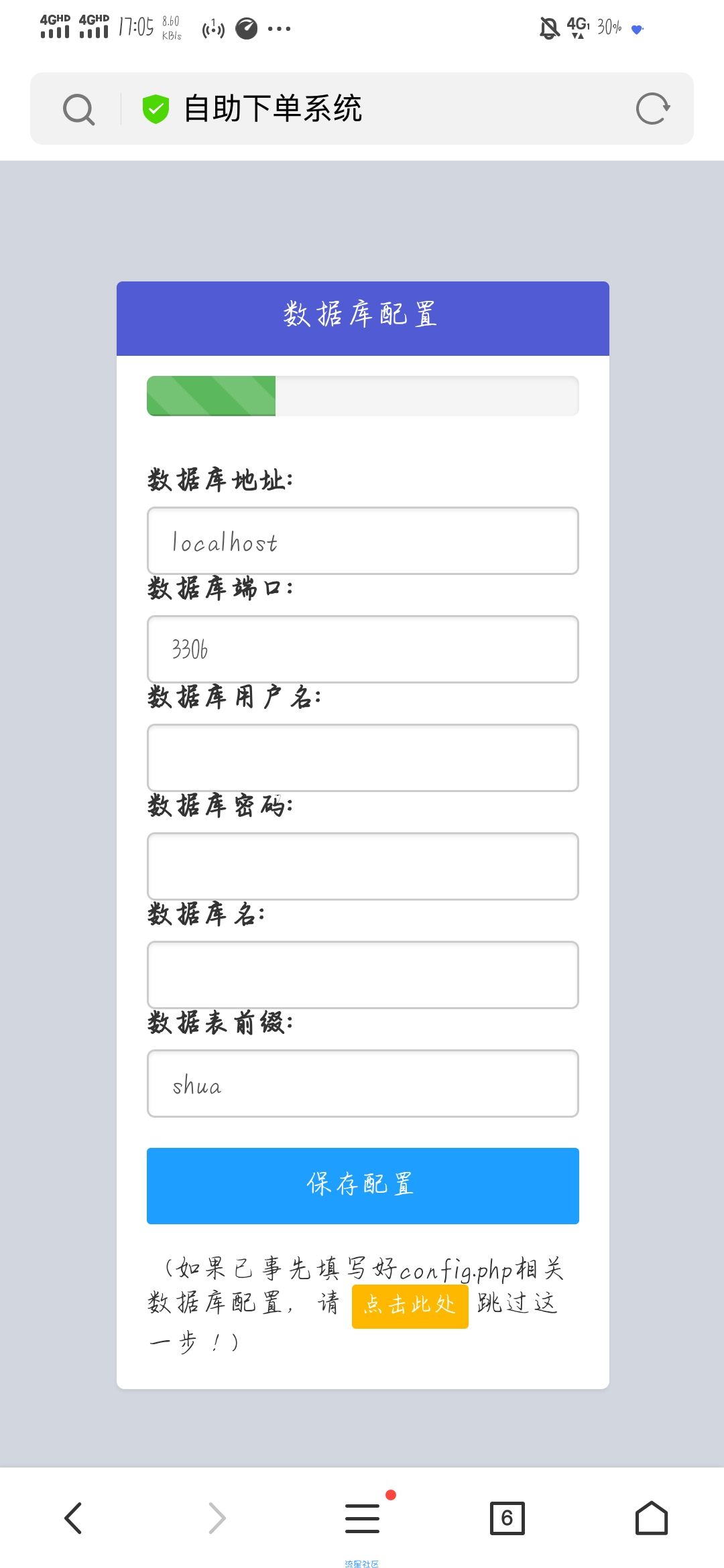This screenshot has width=724, height=1568.
Task: Focus the 数据库用户名 input field
Action: 363,758
